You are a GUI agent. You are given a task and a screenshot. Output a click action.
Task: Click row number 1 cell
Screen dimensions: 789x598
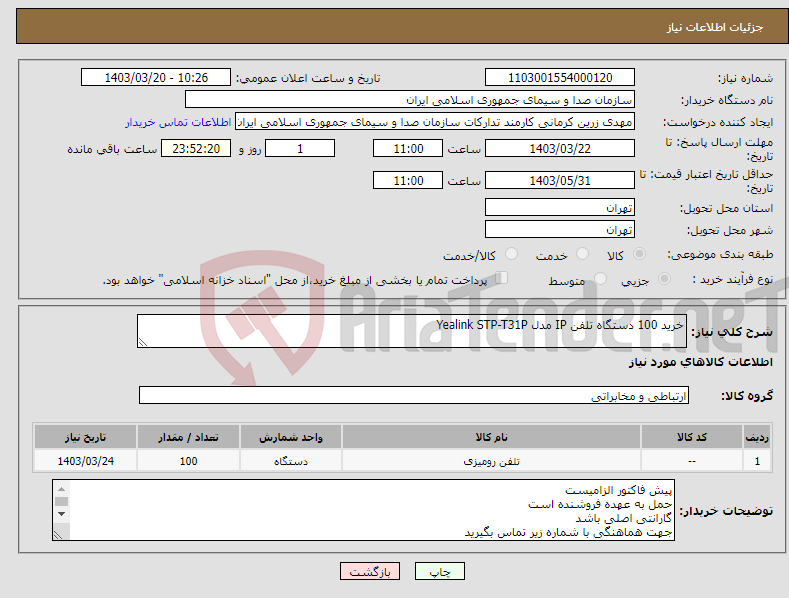pos(757,461)
